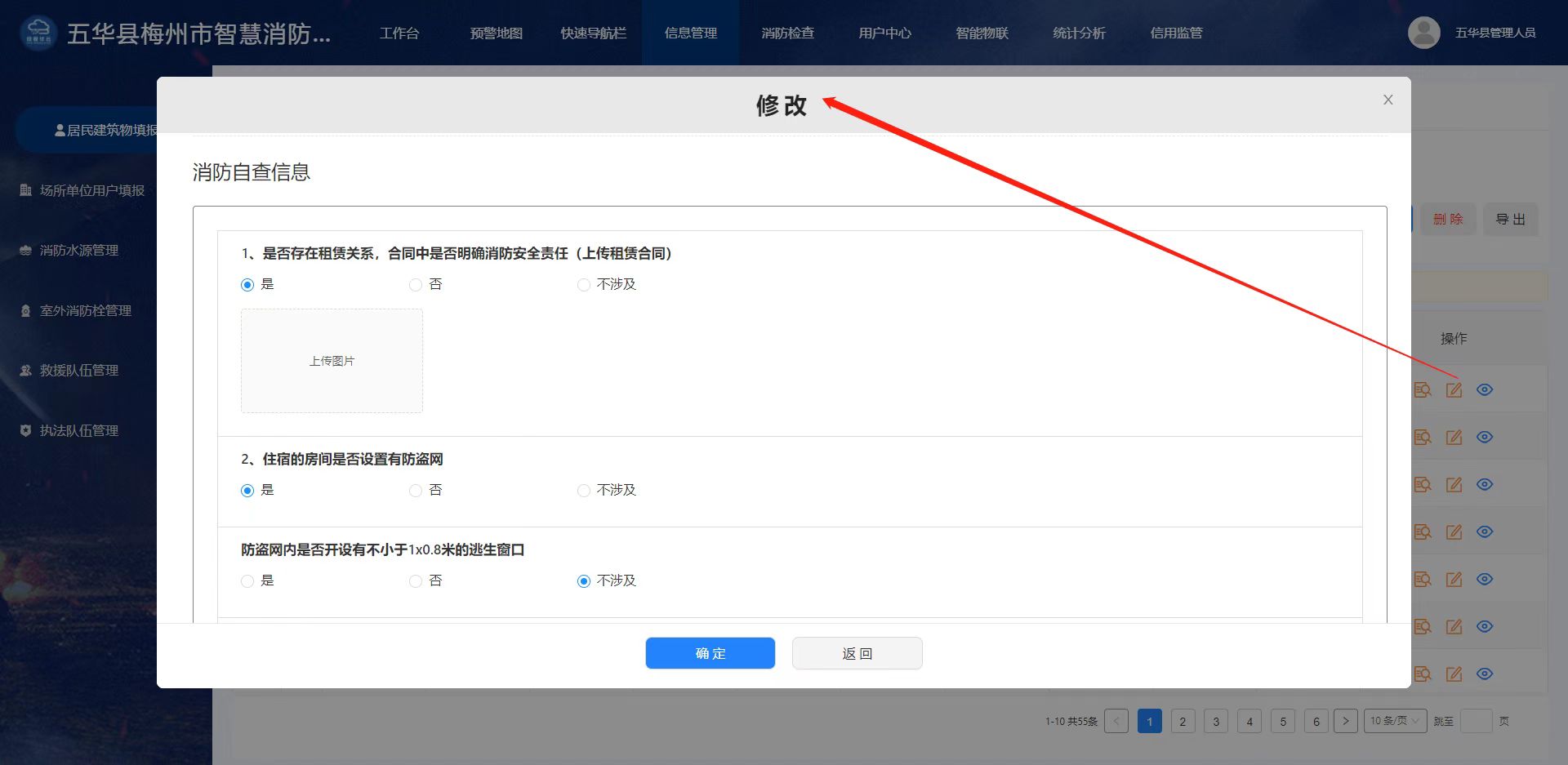Select 不涉及 for question 2 防盗网

tap(583, 491)
